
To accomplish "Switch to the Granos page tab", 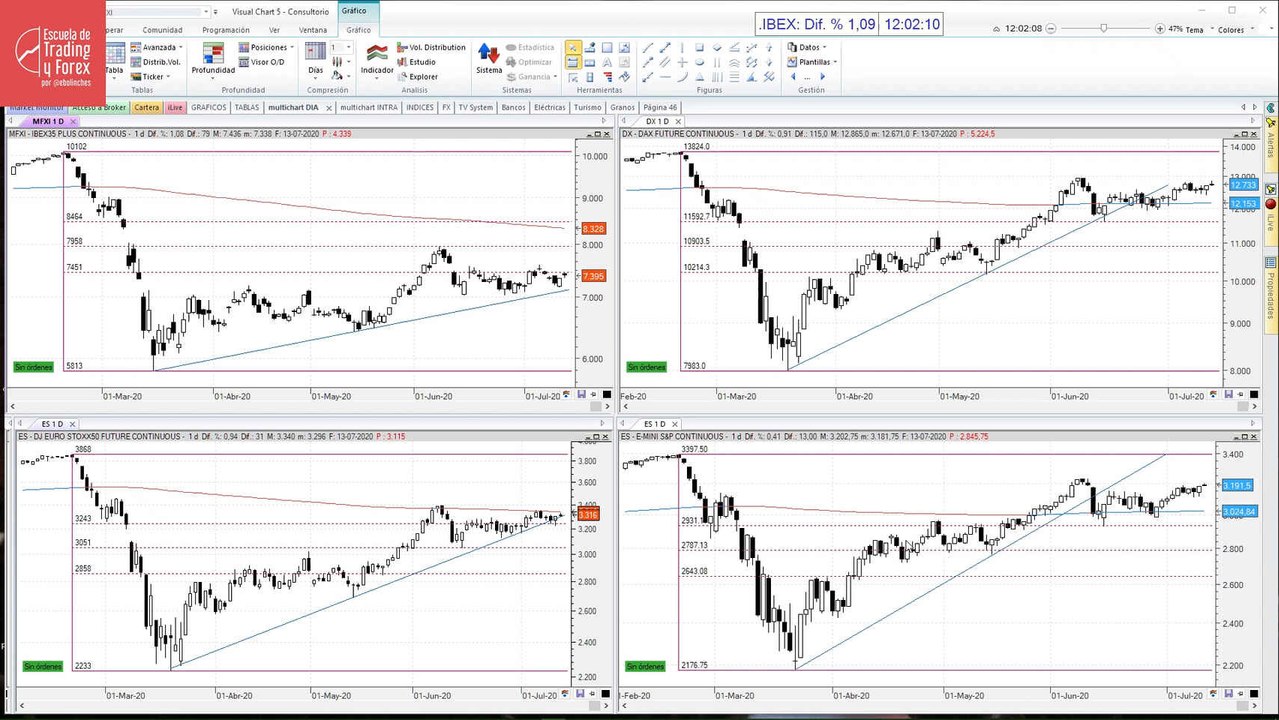I will click(622, 107).
